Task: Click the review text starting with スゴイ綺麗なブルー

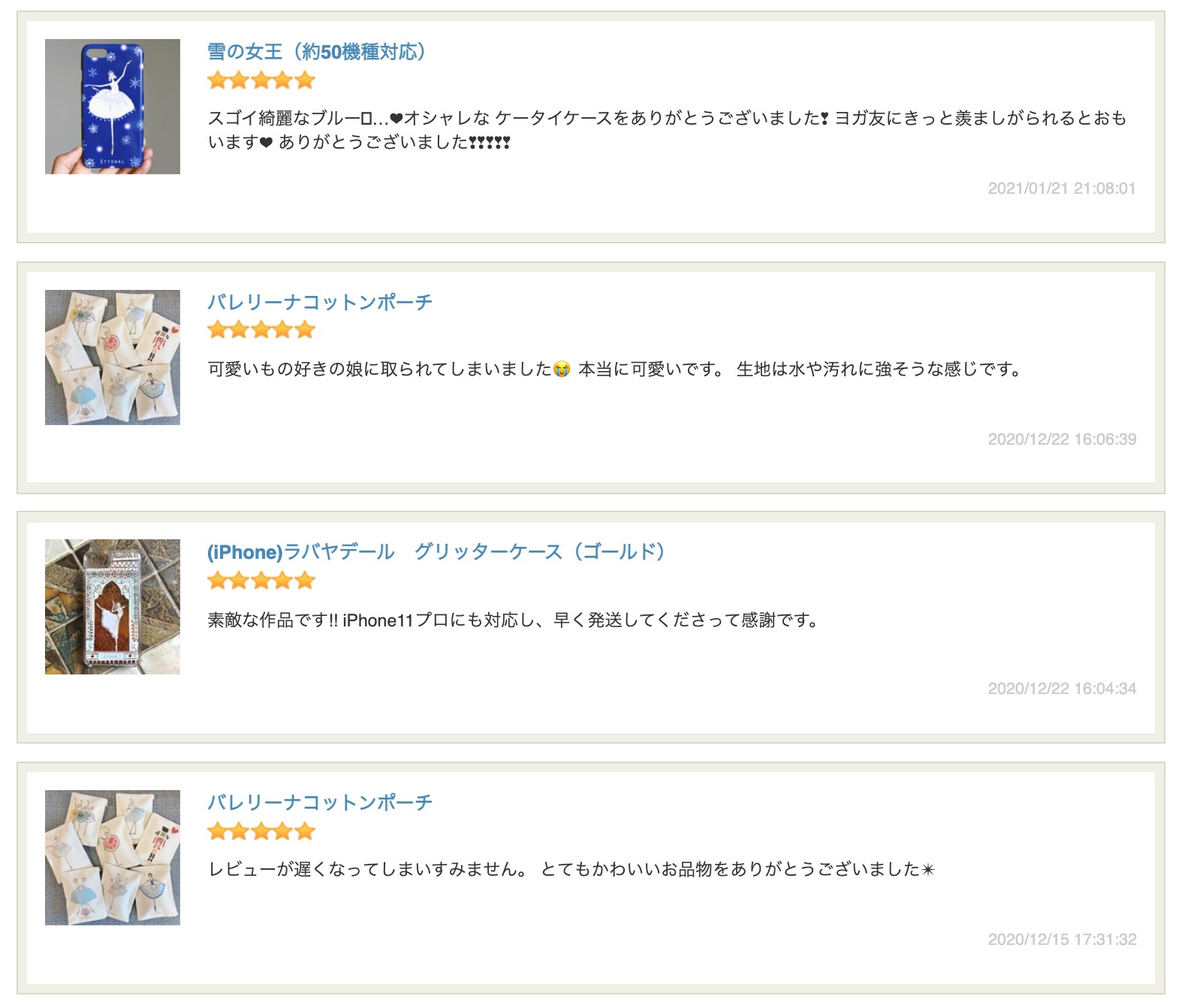Action: [x=667, y=130]
